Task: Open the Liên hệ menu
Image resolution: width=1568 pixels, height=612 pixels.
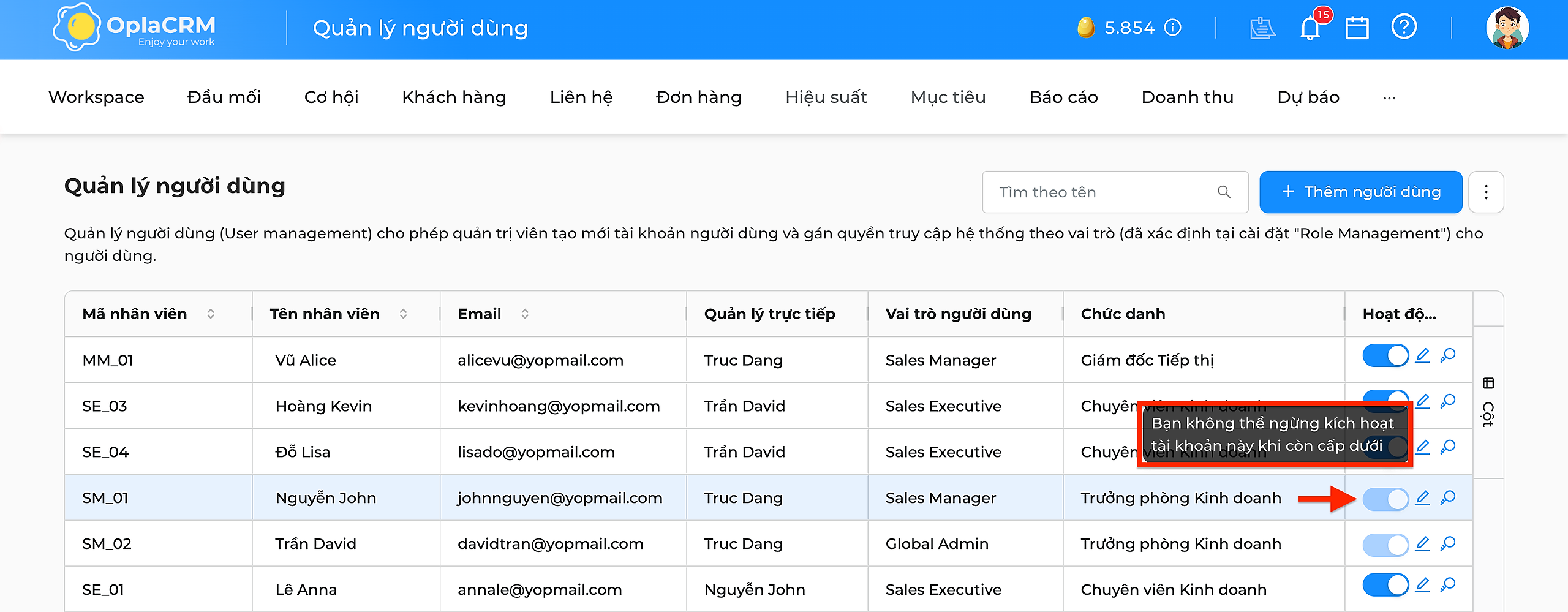Action: click(x=581, y=97)
